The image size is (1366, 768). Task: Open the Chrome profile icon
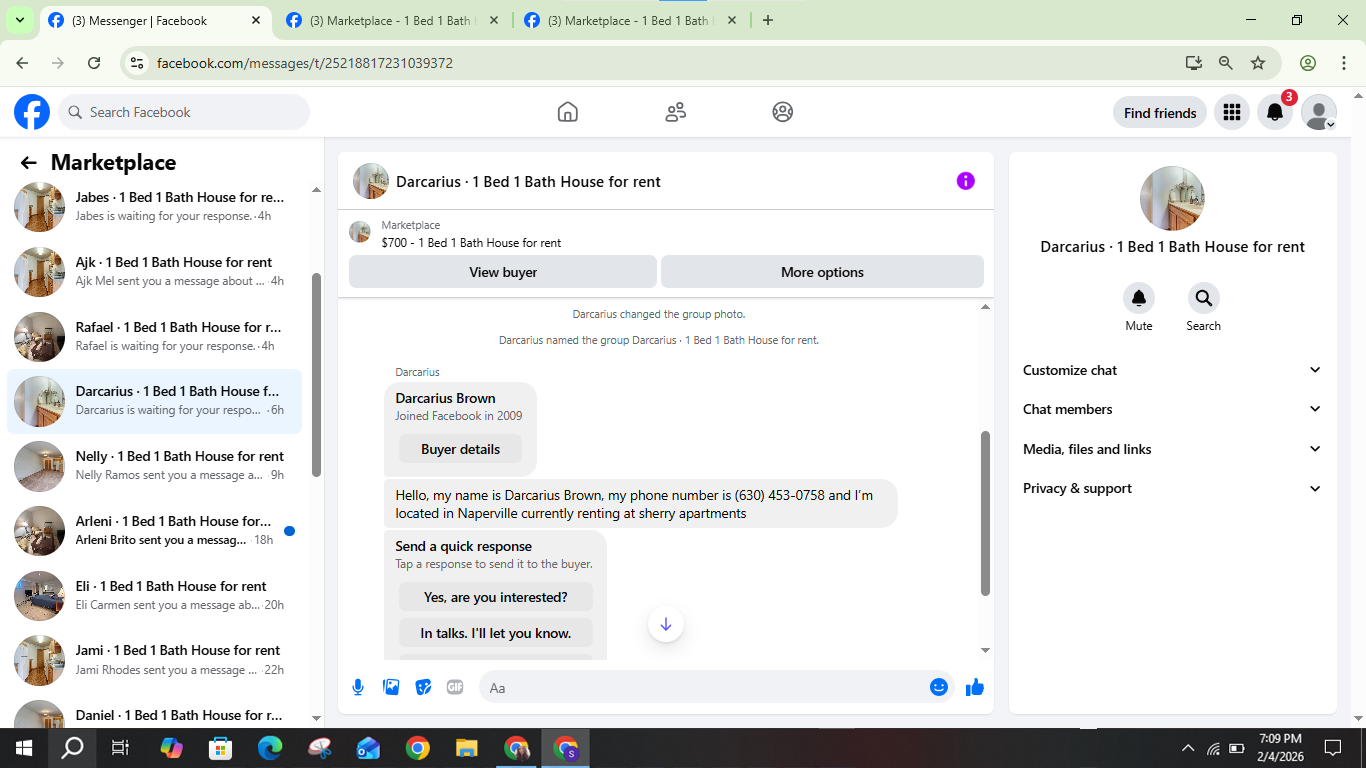tap(1308, 62)
